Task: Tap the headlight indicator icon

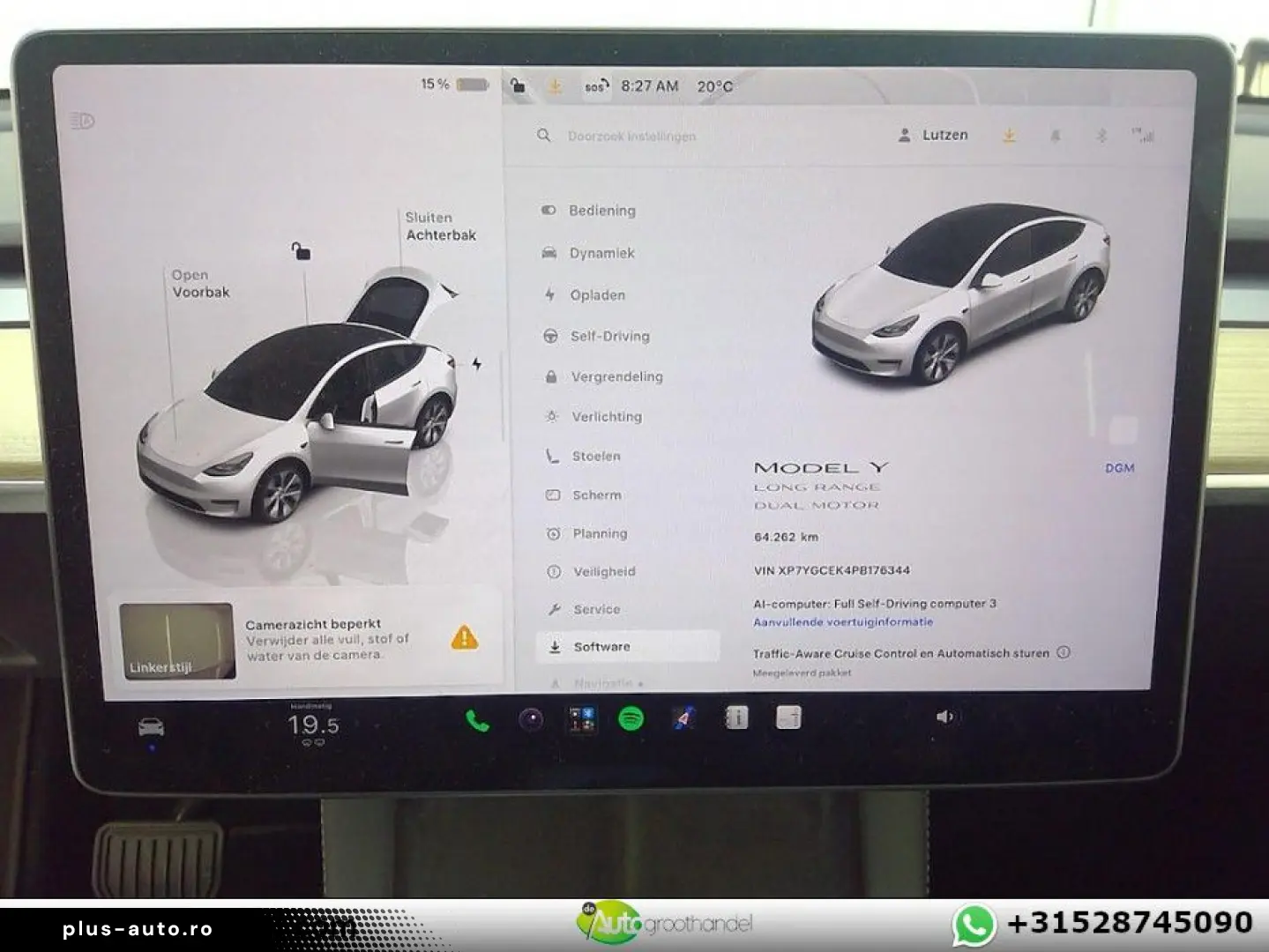Action: point(82,120)
